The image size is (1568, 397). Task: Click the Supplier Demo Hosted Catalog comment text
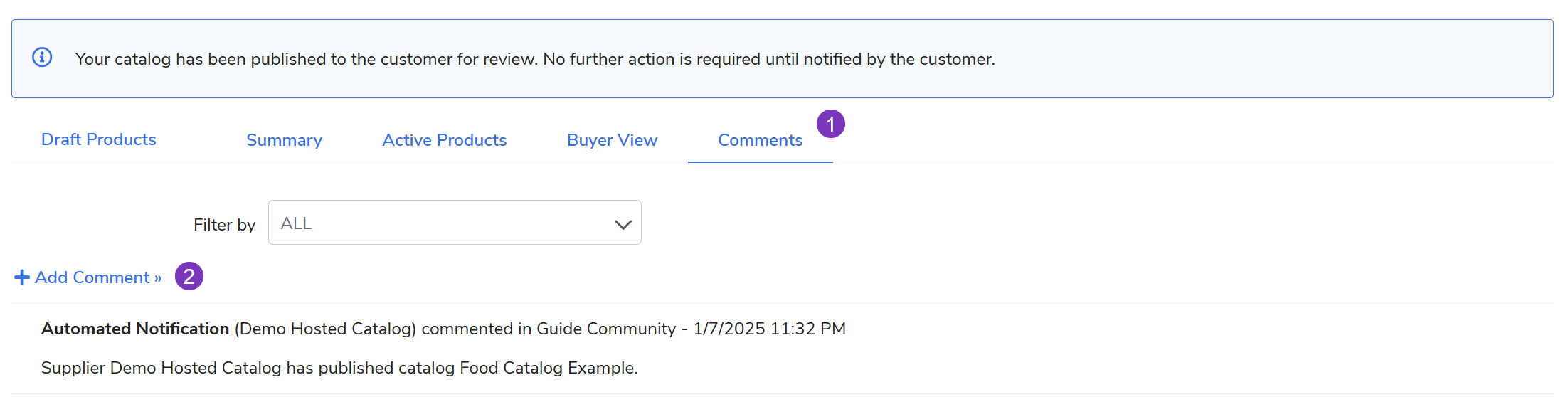(339, 368)
